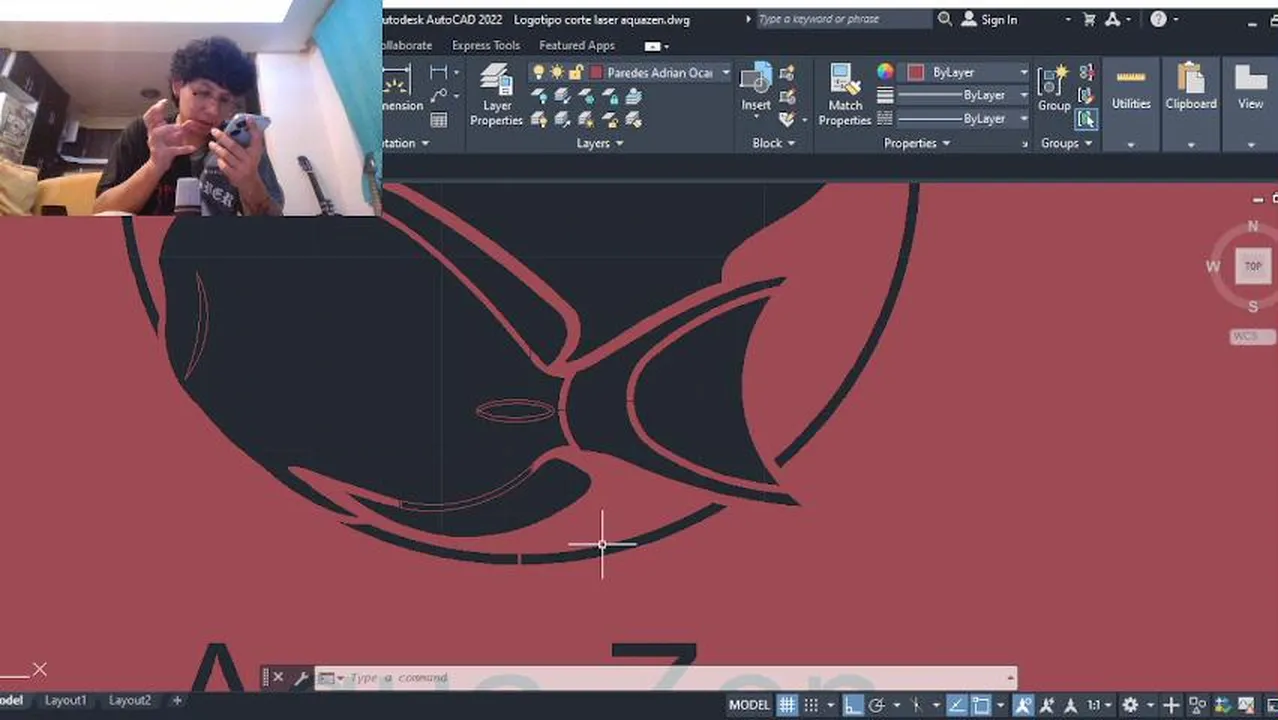The height and width of the screenshot is (720, 1278).
Task: Select the Match Properties tool
Action: pyautogui.click(x=845, y=95)
